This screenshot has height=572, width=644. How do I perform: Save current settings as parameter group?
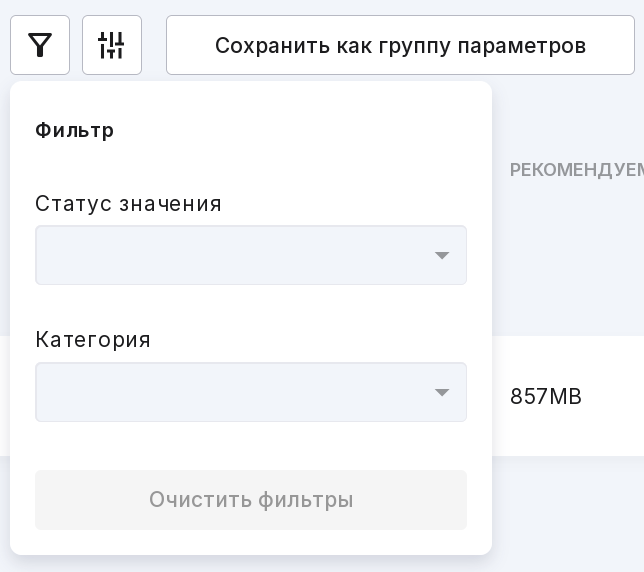tap(400, 45)
